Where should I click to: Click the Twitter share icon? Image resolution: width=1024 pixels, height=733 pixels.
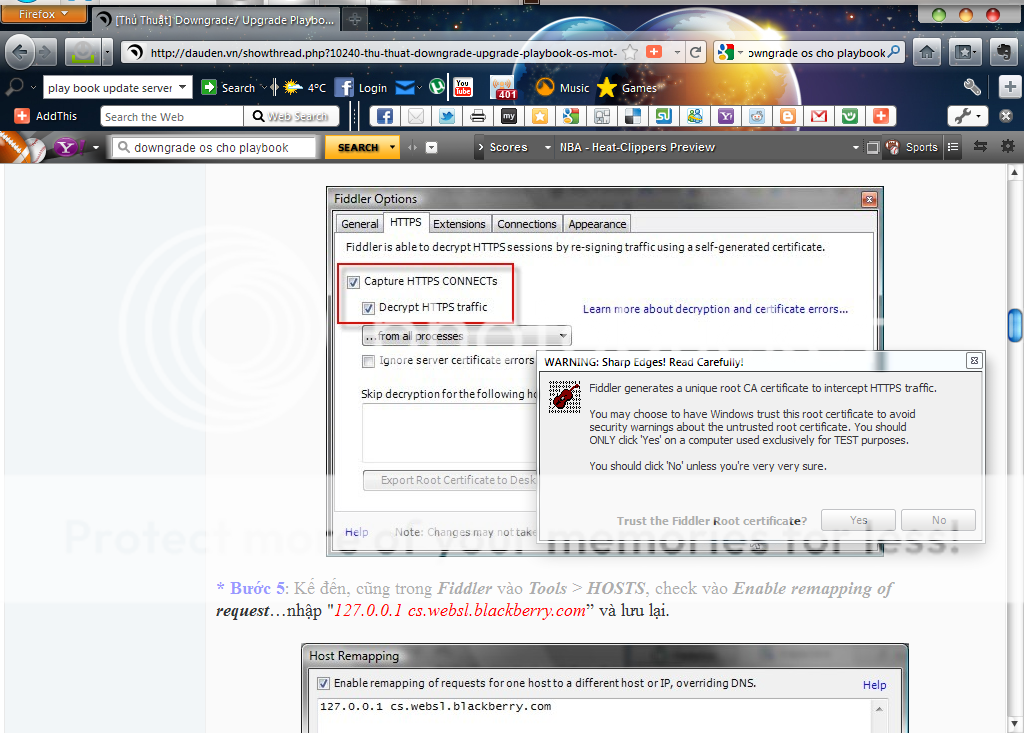tap(447, 117)
